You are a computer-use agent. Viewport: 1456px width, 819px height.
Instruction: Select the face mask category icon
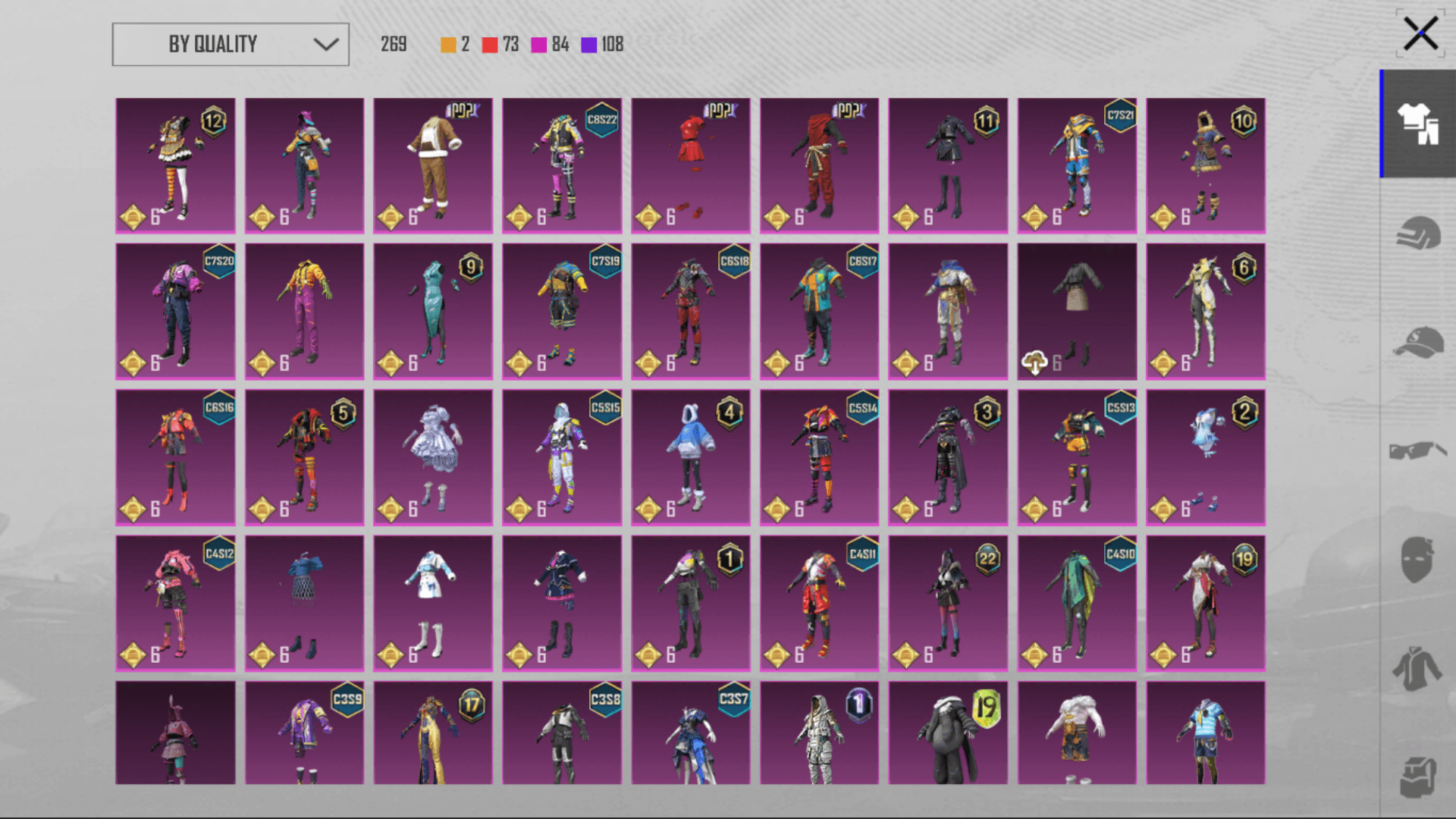pos(1417,560)
